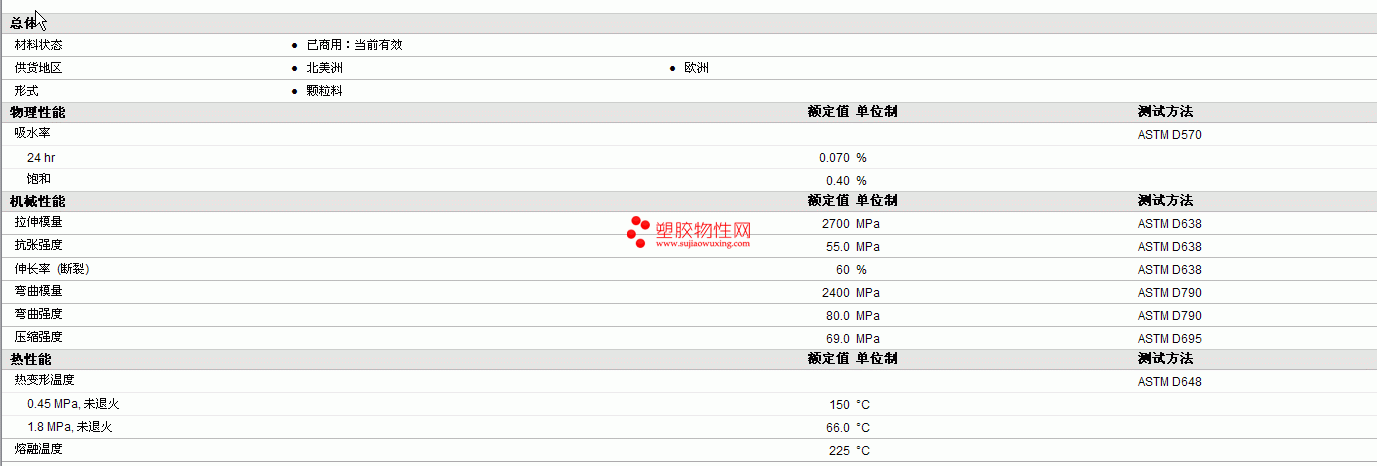
Task: Open the www.sujiaowuxing.com watermark link
Action: pos(703,243)
